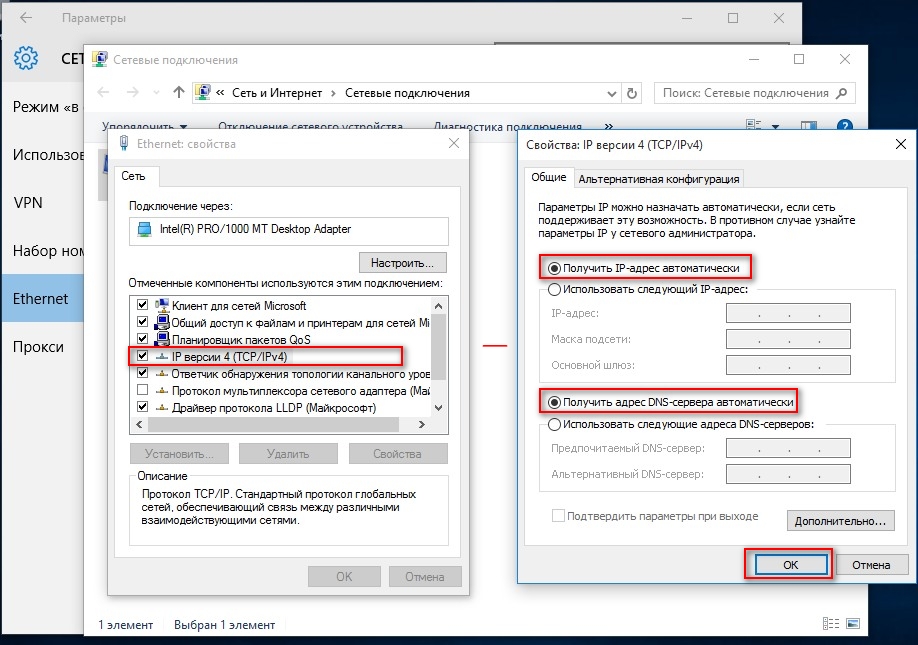This screenshot has height=645, width=918.
Task: Open the Прокси settings section
Action: coord(38,346)
